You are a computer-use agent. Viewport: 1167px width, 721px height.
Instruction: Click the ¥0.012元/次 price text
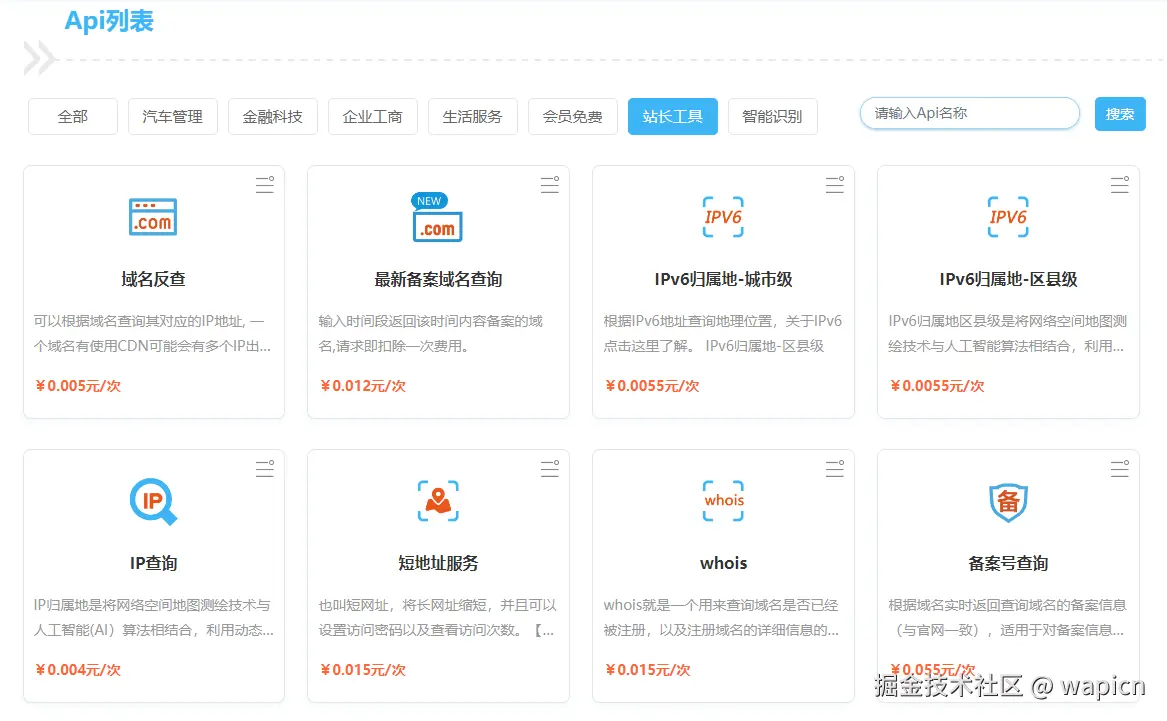(x=363, y=386)
